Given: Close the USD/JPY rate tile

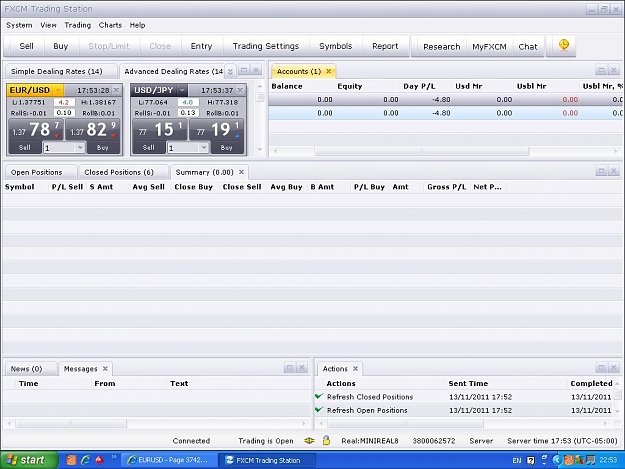Looking at the screenshot, I should coord(240,90).
